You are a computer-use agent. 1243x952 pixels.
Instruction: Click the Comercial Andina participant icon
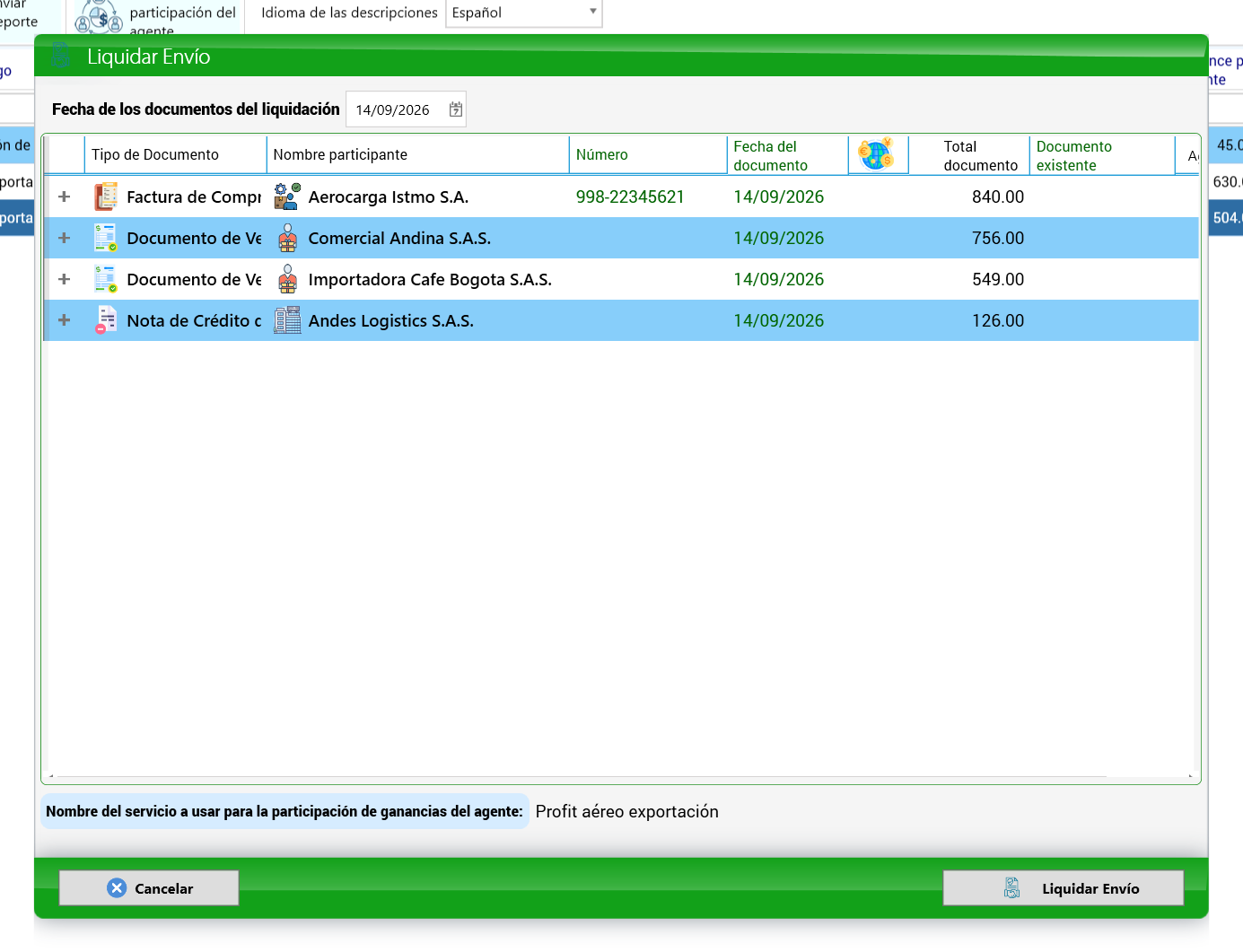click(x=287, y=238)
